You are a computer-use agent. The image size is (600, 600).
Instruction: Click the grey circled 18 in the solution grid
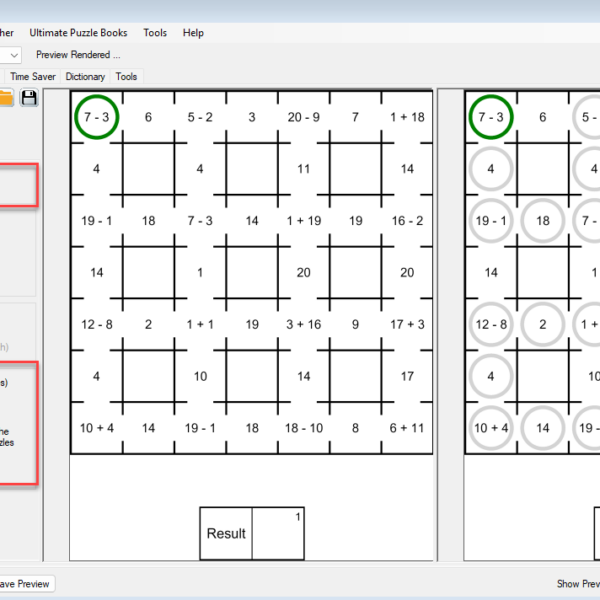[x=542, y=221]
